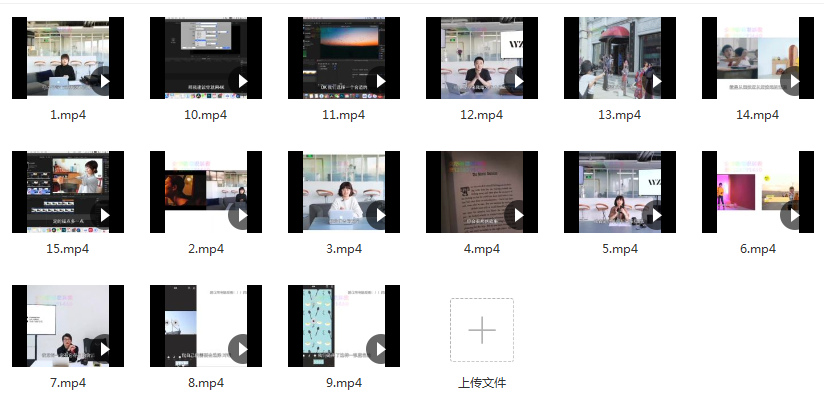The height and width of the screenshot is (395, 824).
Task: Click the 上传文件 label
Action: coord(482,382)
